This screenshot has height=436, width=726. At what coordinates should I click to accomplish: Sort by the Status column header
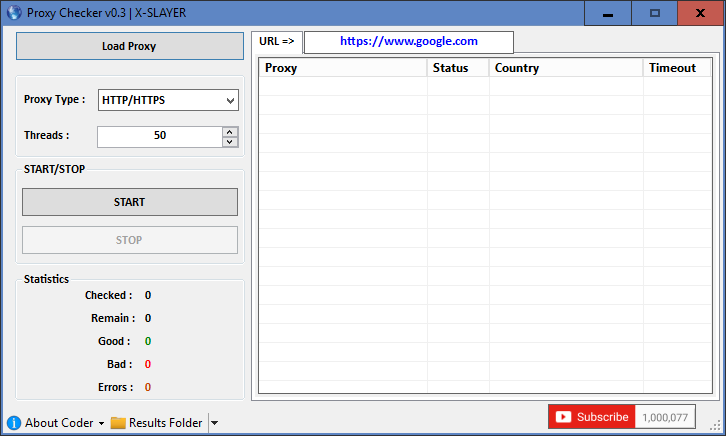coord(458,68)
